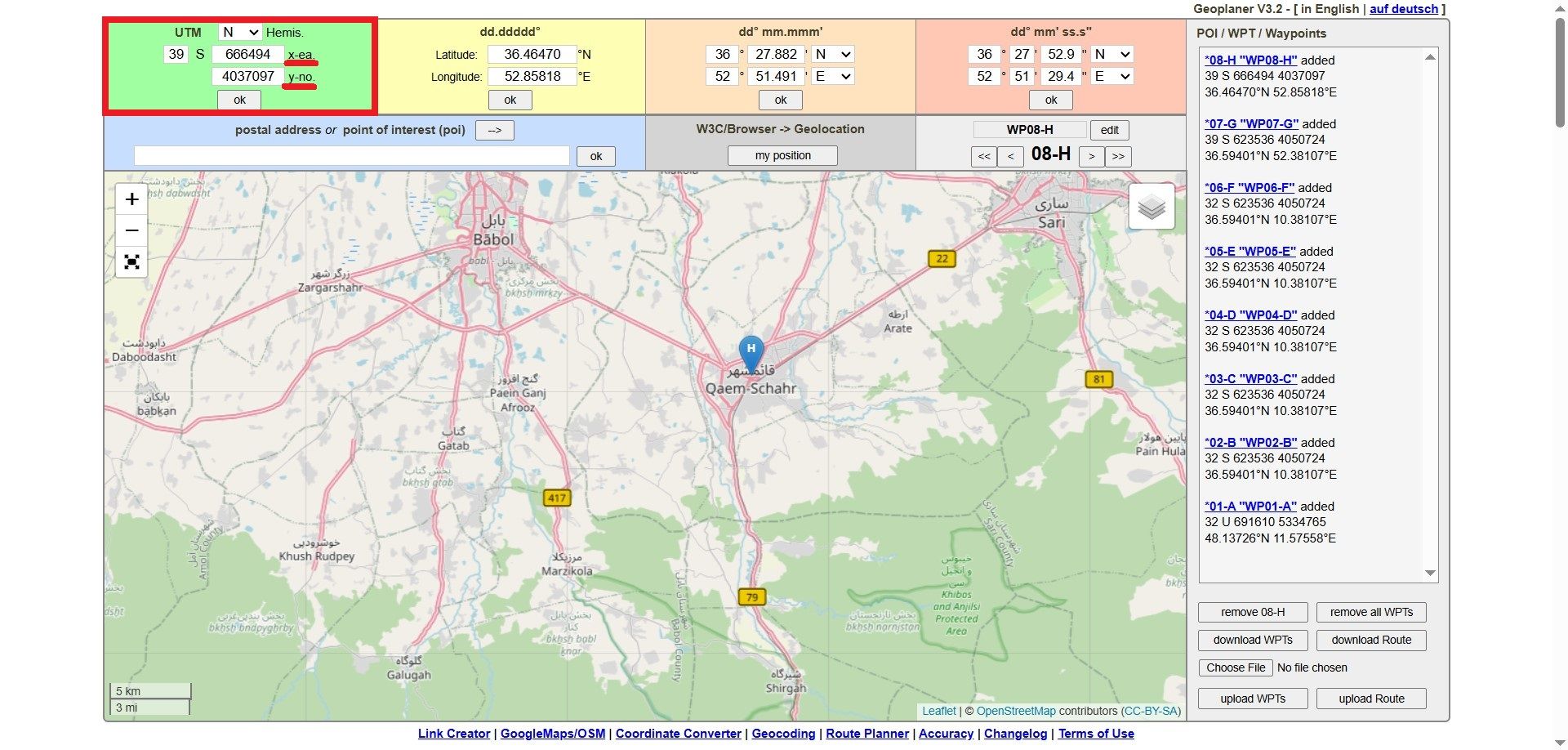Open the E/W dropdown in dd° mm' ss.s" panel
This screenshot has height=750, width=1568.
click(1112, 76)
